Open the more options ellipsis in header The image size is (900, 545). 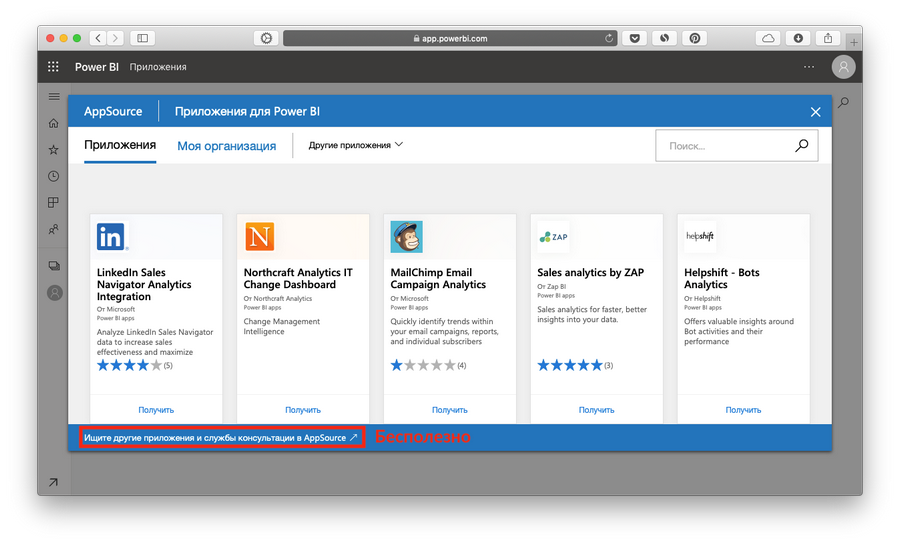(809, 67)
